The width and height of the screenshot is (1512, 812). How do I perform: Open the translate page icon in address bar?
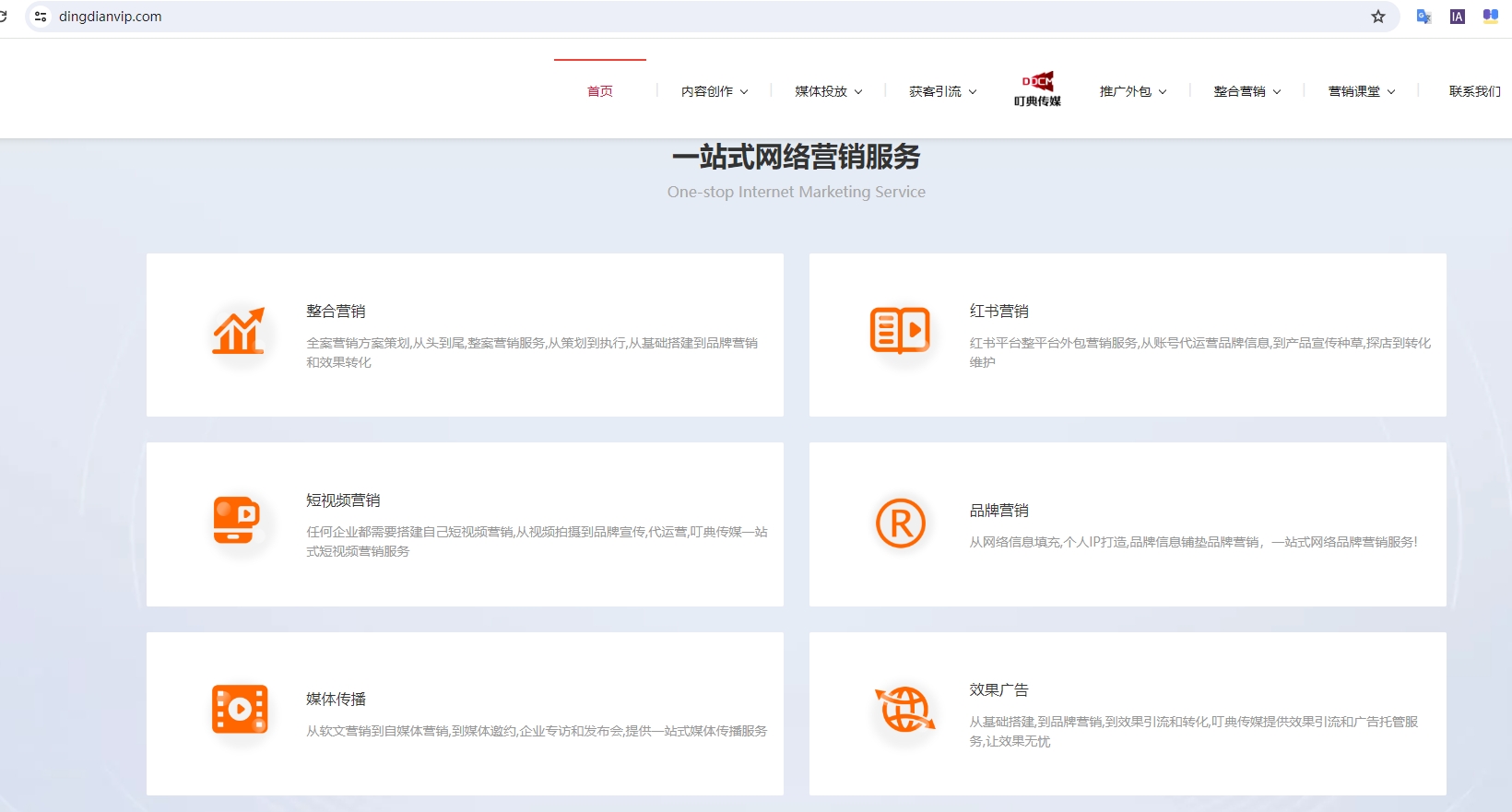point(1423,17)
